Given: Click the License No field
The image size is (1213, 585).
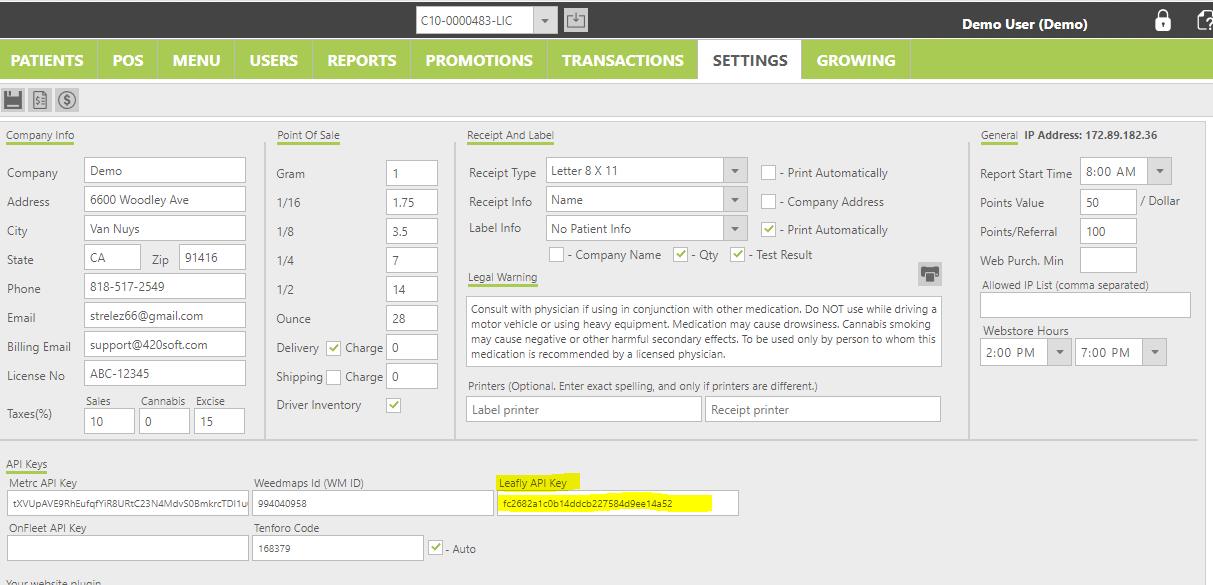Looking at the screenshot, I should tap(165, 373).
